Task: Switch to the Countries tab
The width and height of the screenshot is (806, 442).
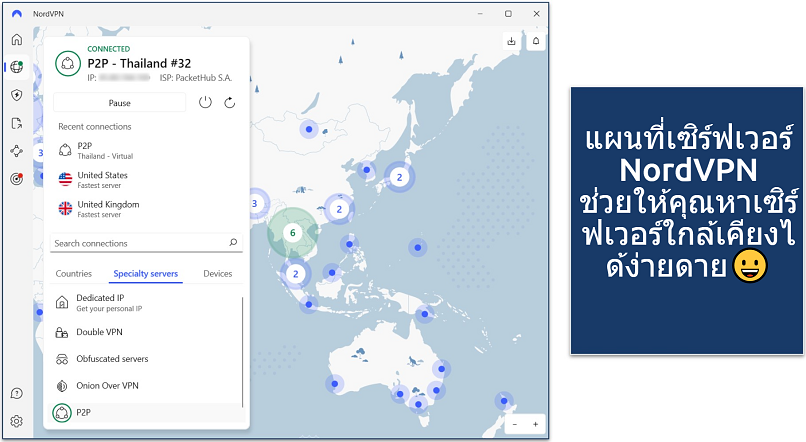Action: pyautogui.click(x=74, y=273)
